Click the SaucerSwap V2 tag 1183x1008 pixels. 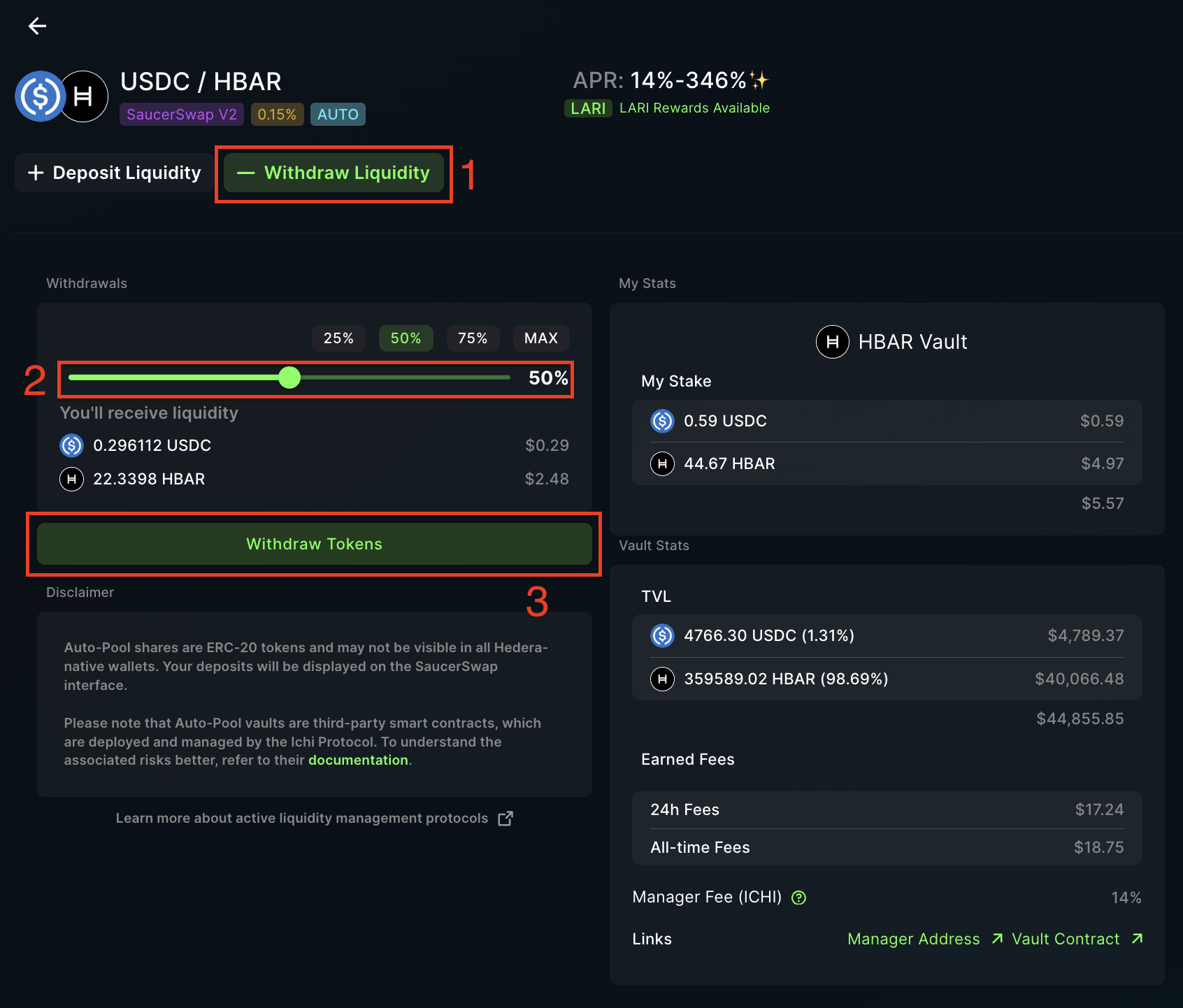182,115
